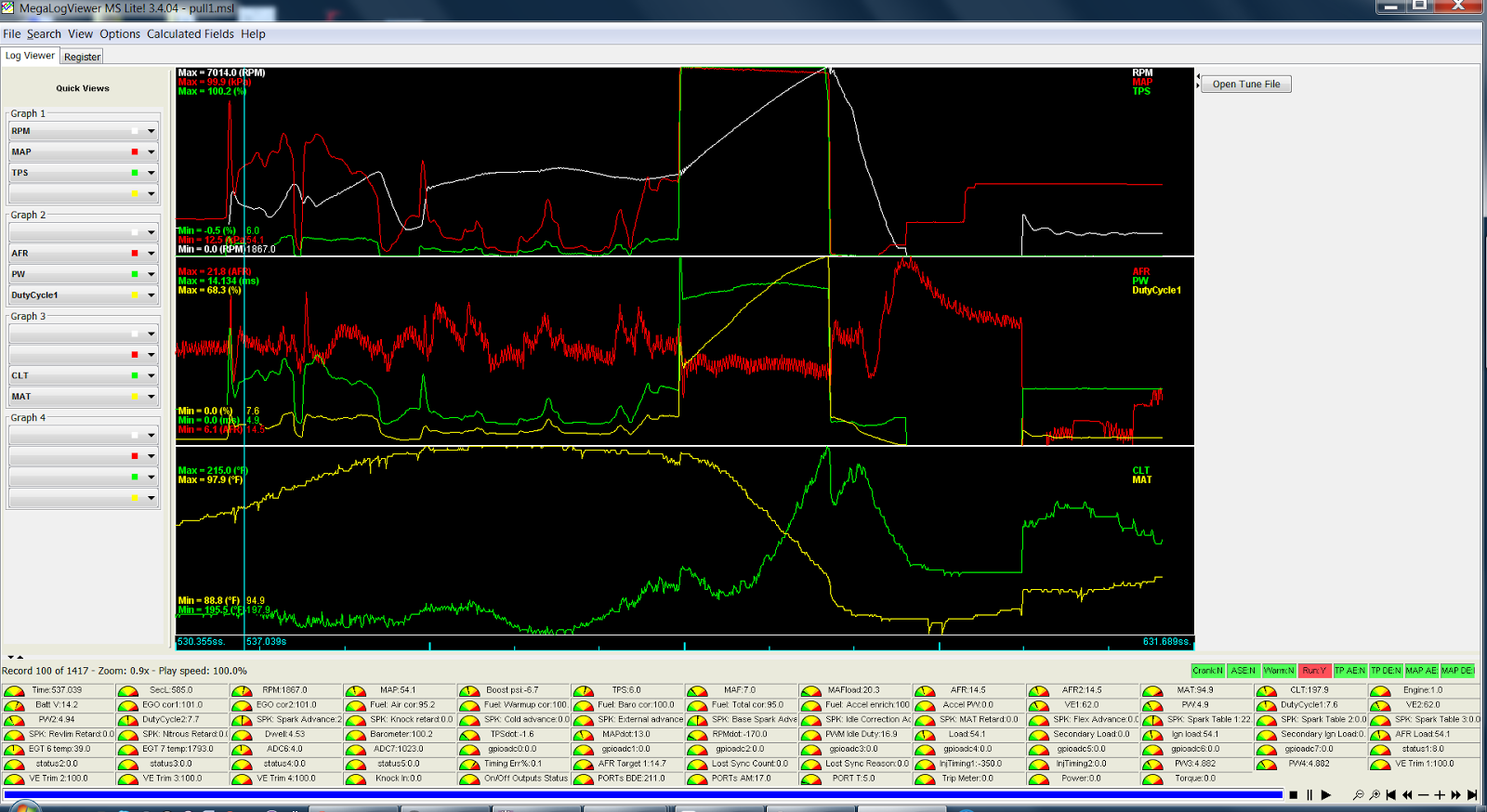The height and width of the screenshot is (812, 1487).
Task: Click the Open Tune File button
Action: 1245,84
